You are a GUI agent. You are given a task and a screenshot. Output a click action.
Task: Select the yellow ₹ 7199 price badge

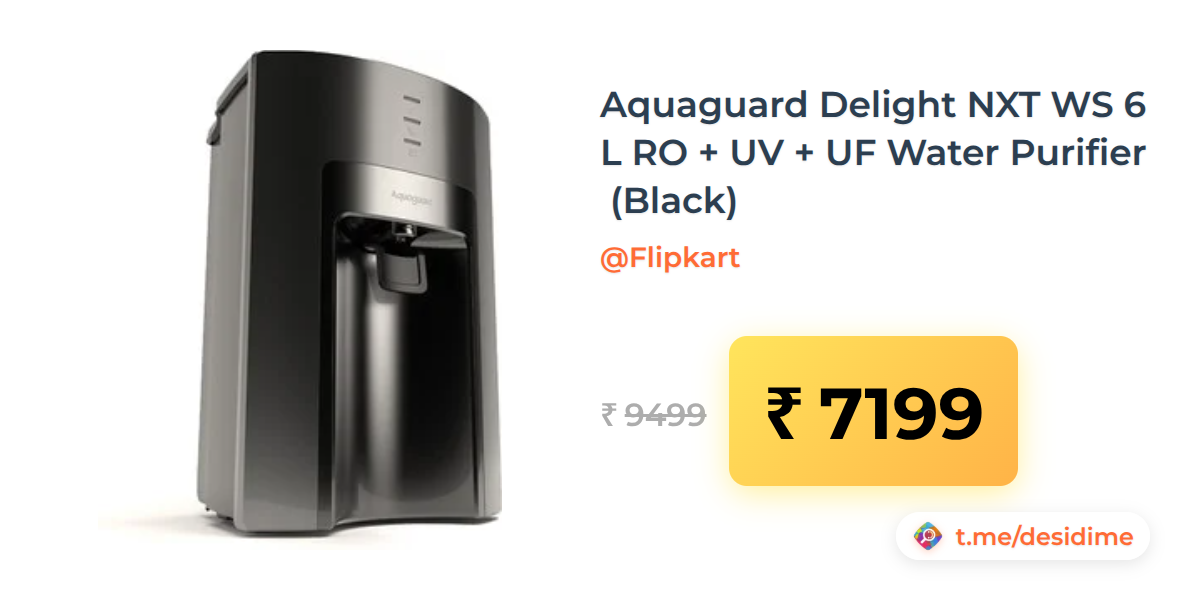click(x=873, y=411)
